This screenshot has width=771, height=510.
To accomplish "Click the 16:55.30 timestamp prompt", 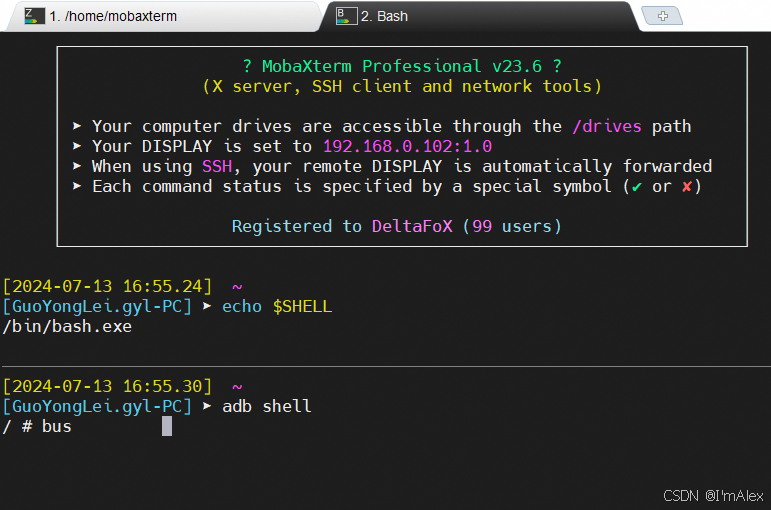I will pos(107,386).
